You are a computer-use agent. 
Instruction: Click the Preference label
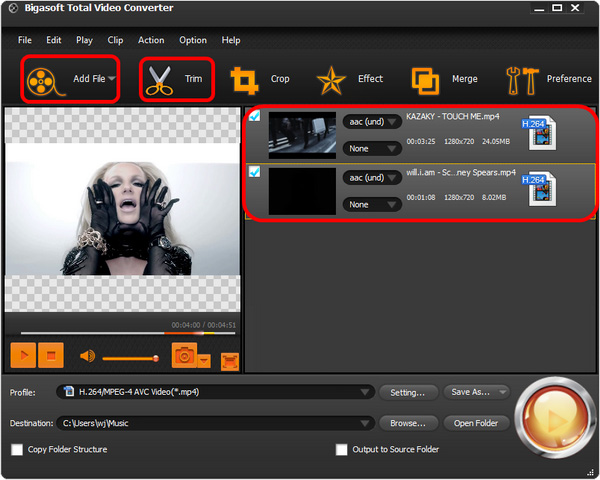click(569, 78)
